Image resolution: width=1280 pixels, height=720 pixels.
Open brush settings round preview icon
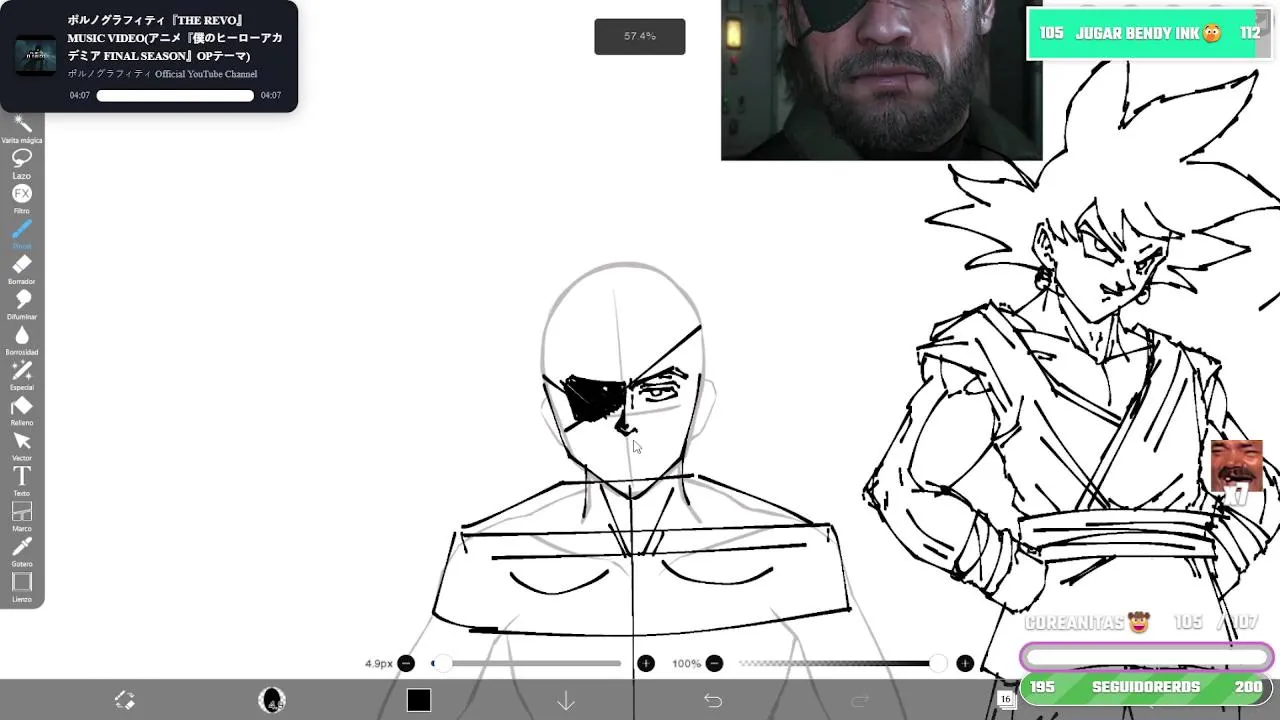[x=272, y=700]
